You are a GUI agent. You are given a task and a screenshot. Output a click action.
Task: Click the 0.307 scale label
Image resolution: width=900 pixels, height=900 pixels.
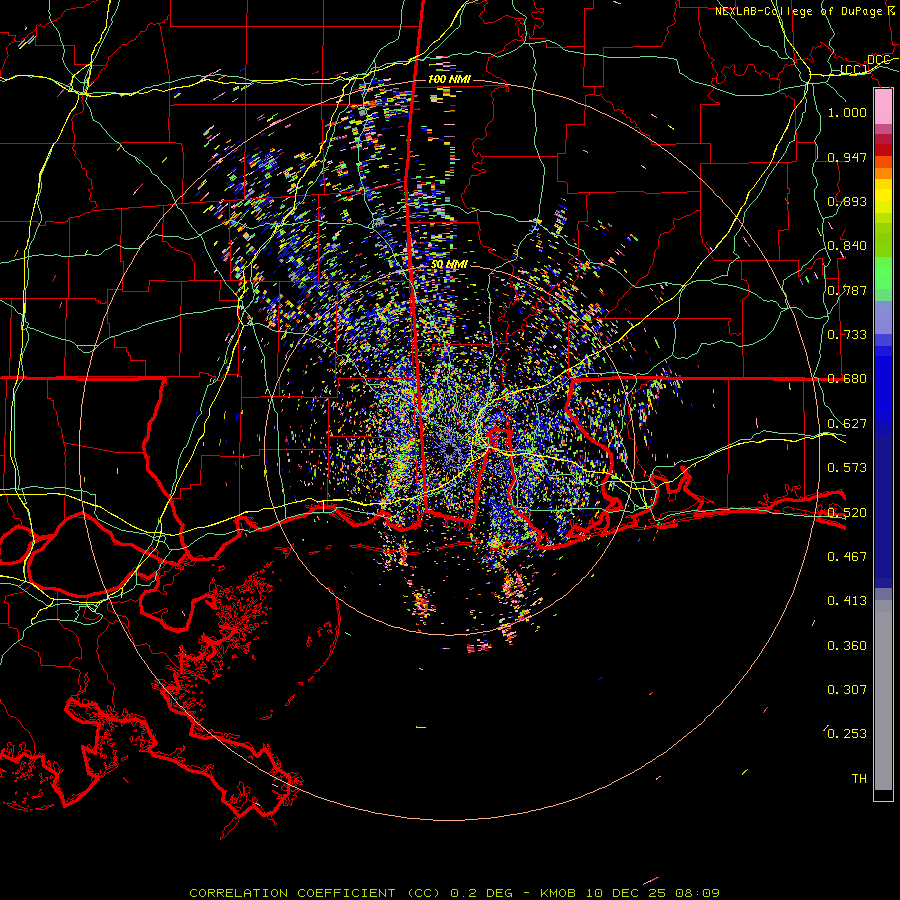click(x=847, y=690)
